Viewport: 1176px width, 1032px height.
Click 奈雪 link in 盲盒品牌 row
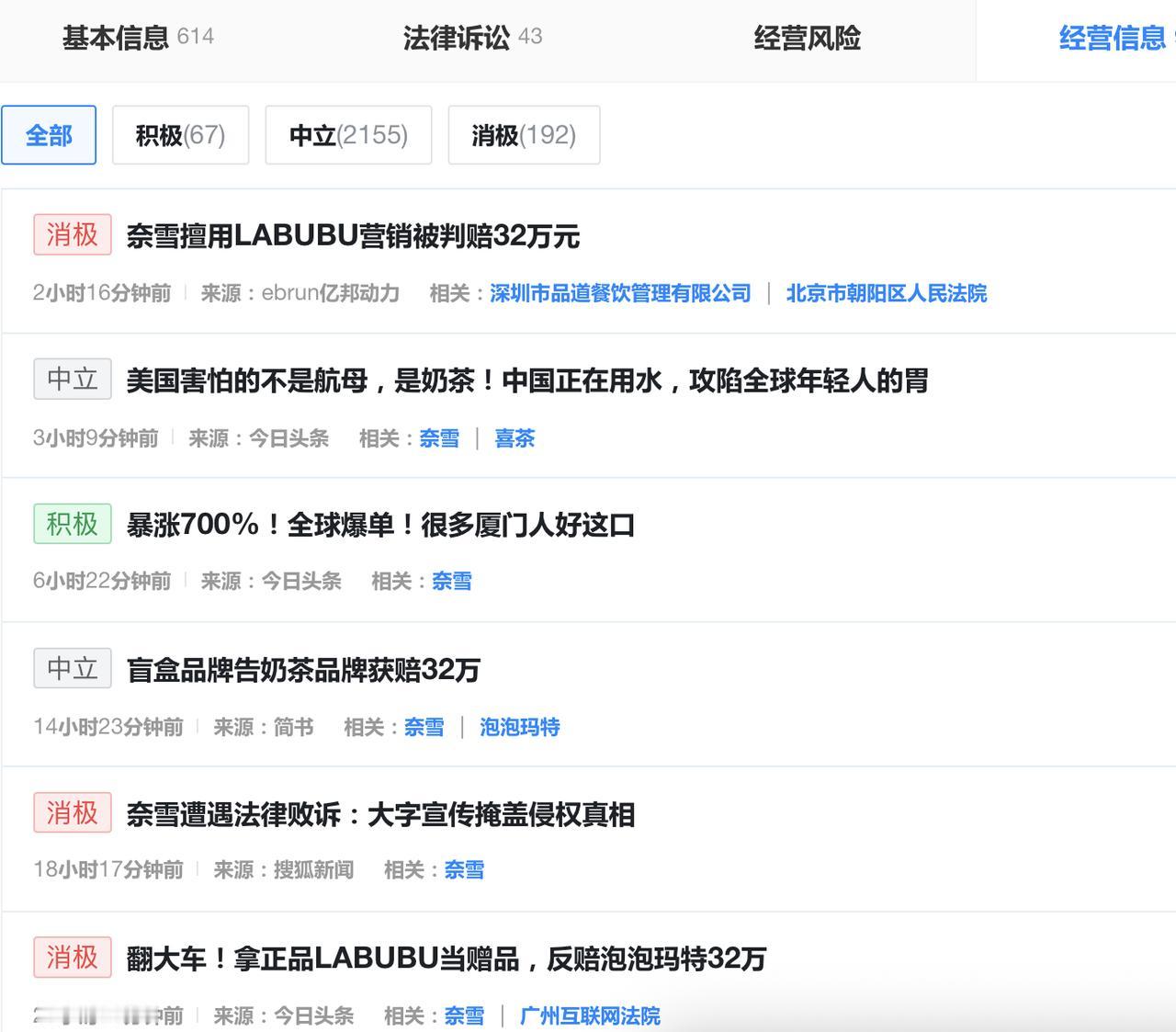424,727
